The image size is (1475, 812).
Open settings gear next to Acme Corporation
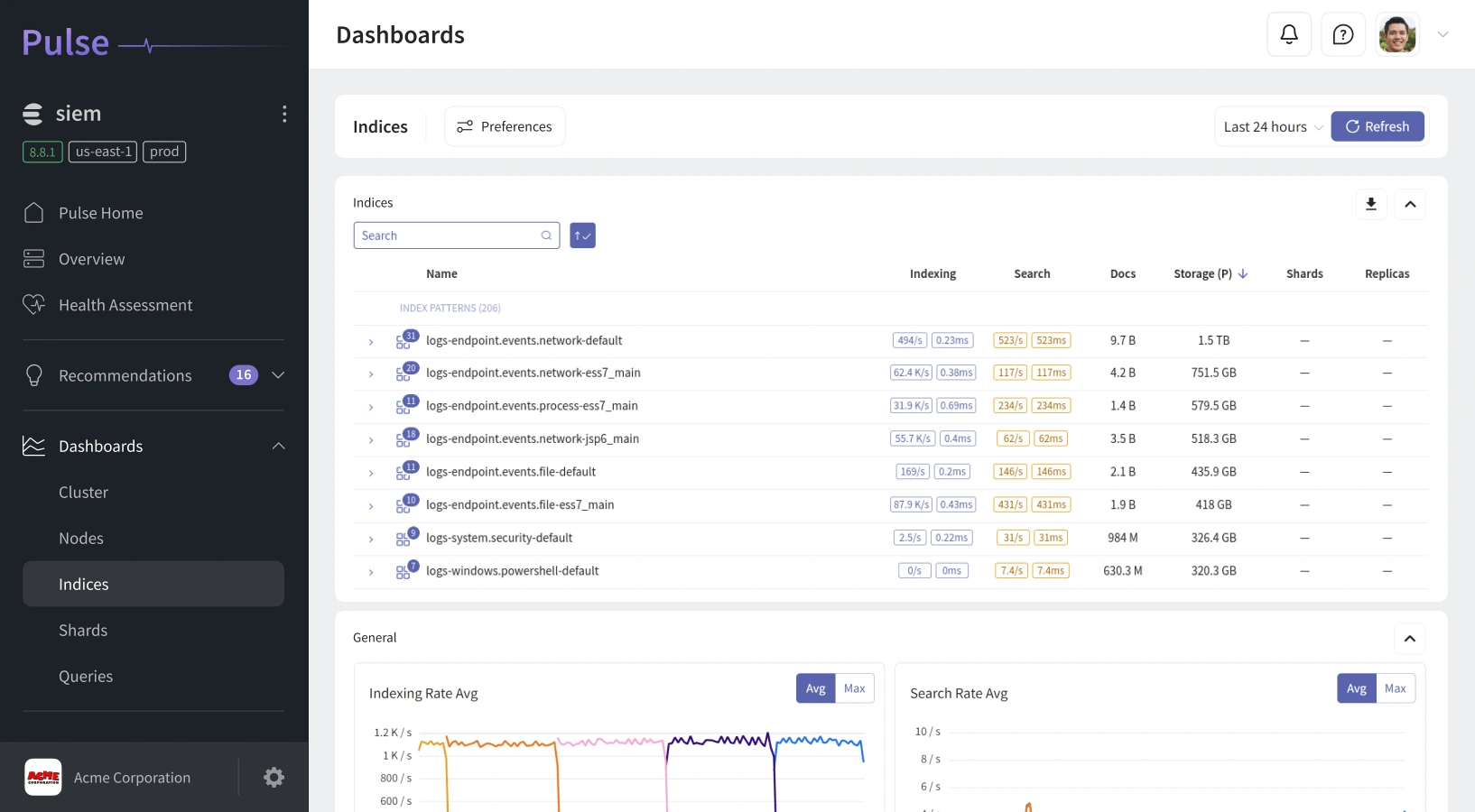click(x=274, y=778)
